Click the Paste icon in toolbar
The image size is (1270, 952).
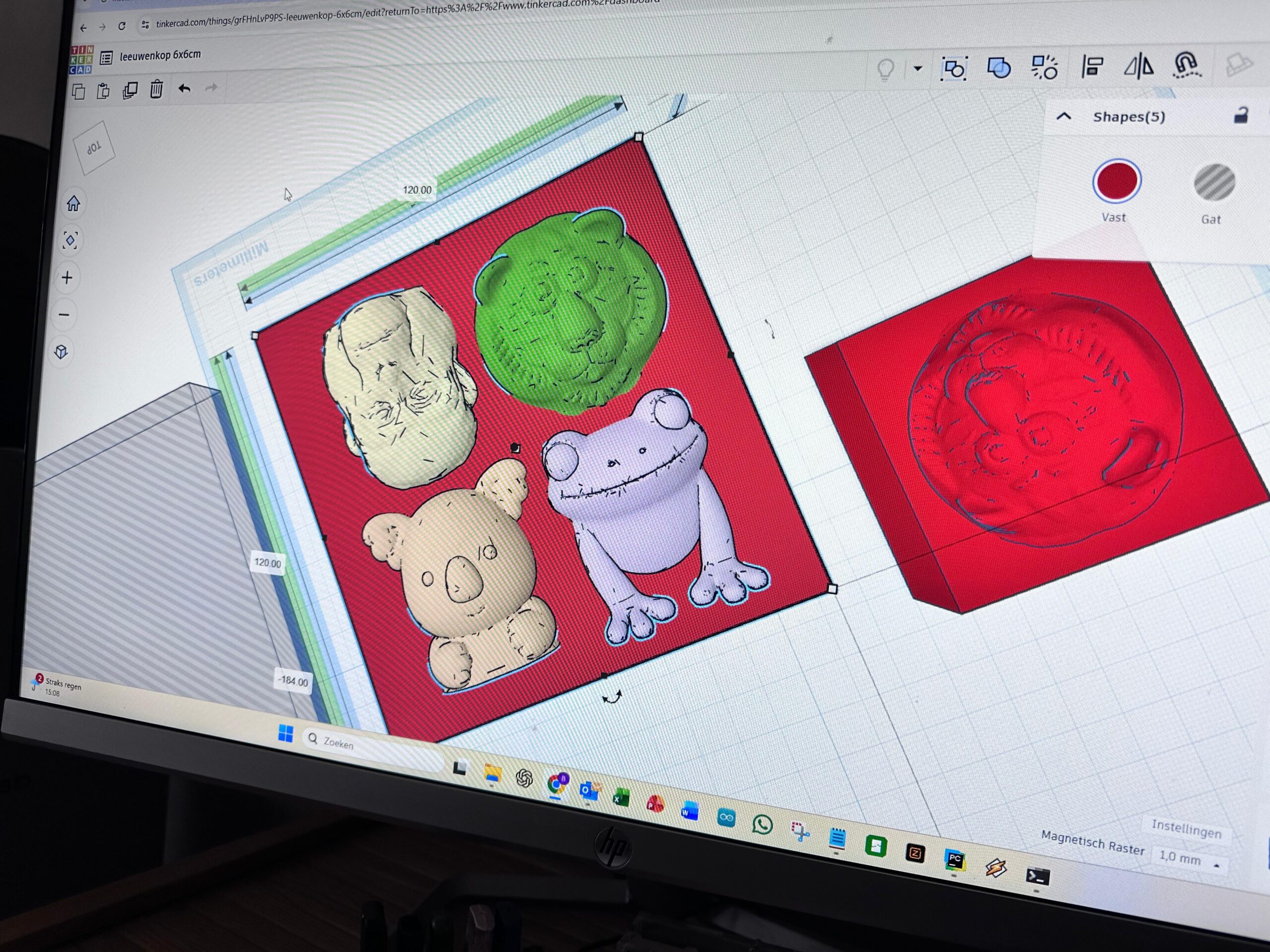pyautogui.click(x=103, y=91)
